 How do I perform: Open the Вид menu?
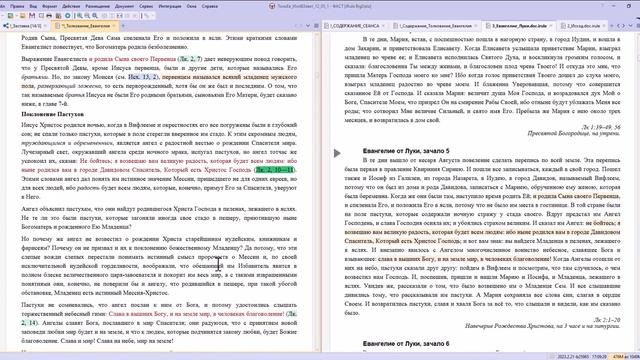[33, 7]
